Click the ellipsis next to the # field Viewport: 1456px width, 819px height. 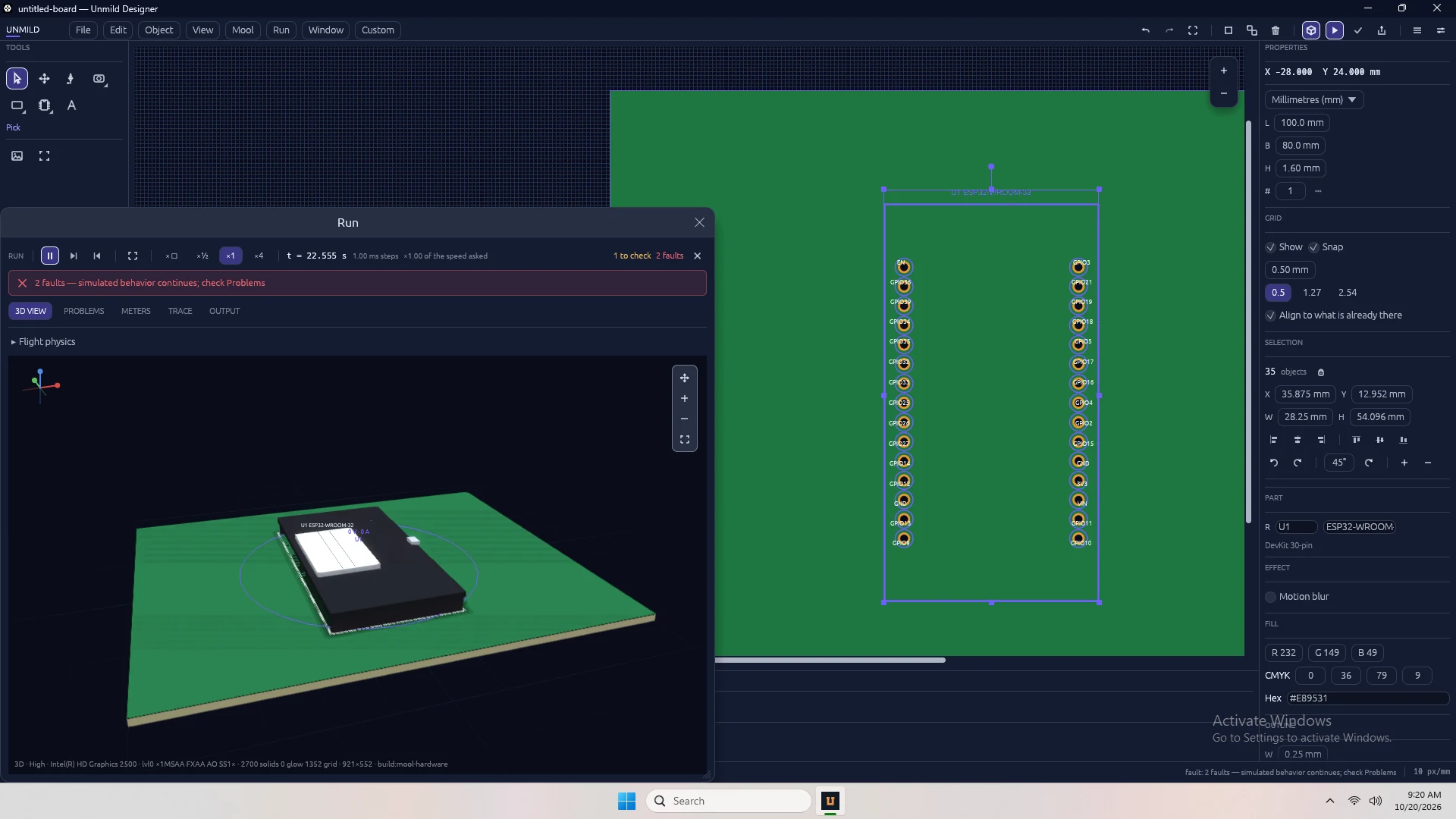[1318, 191]
